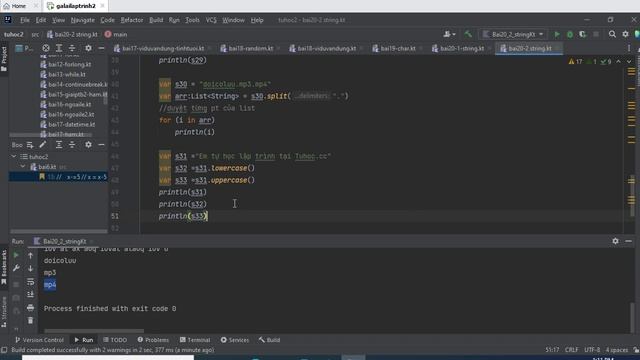Select the bookmark line 13 in bai6.kt
The width and height of the screenshot is (640, 360).
point(58,177)
